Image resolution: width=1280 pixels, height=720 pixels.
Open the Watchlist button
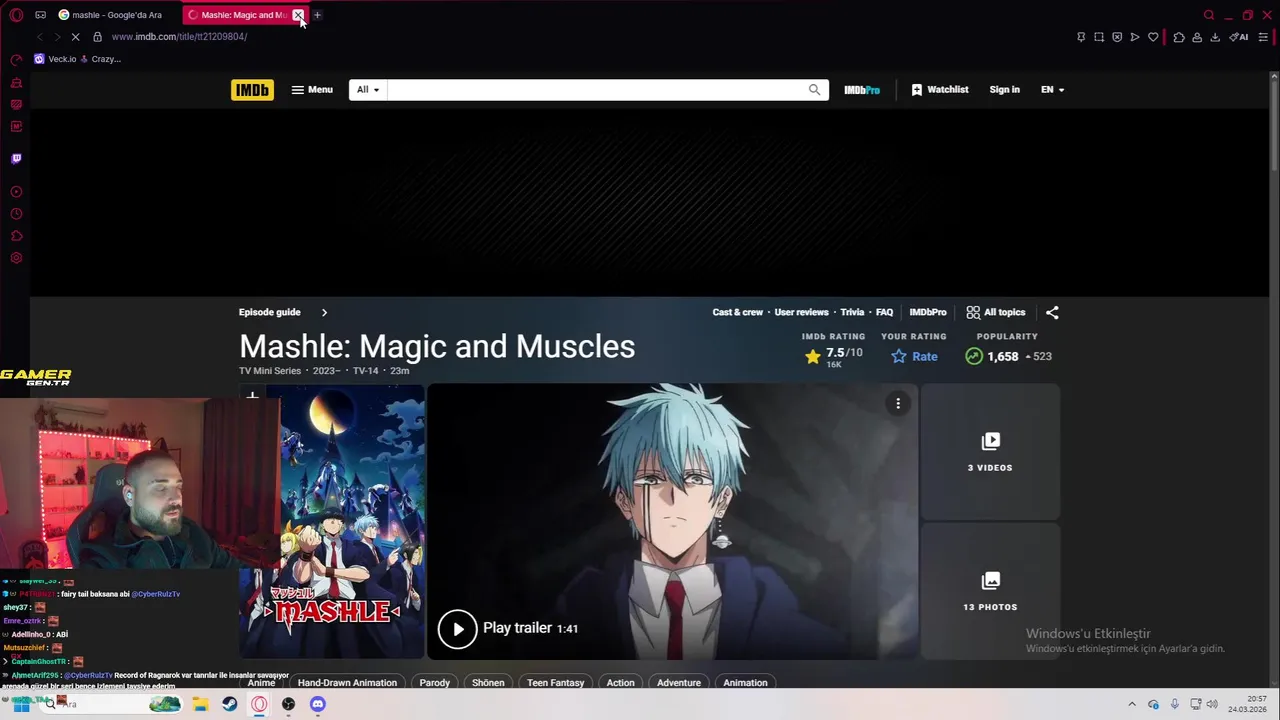[940, 90]
